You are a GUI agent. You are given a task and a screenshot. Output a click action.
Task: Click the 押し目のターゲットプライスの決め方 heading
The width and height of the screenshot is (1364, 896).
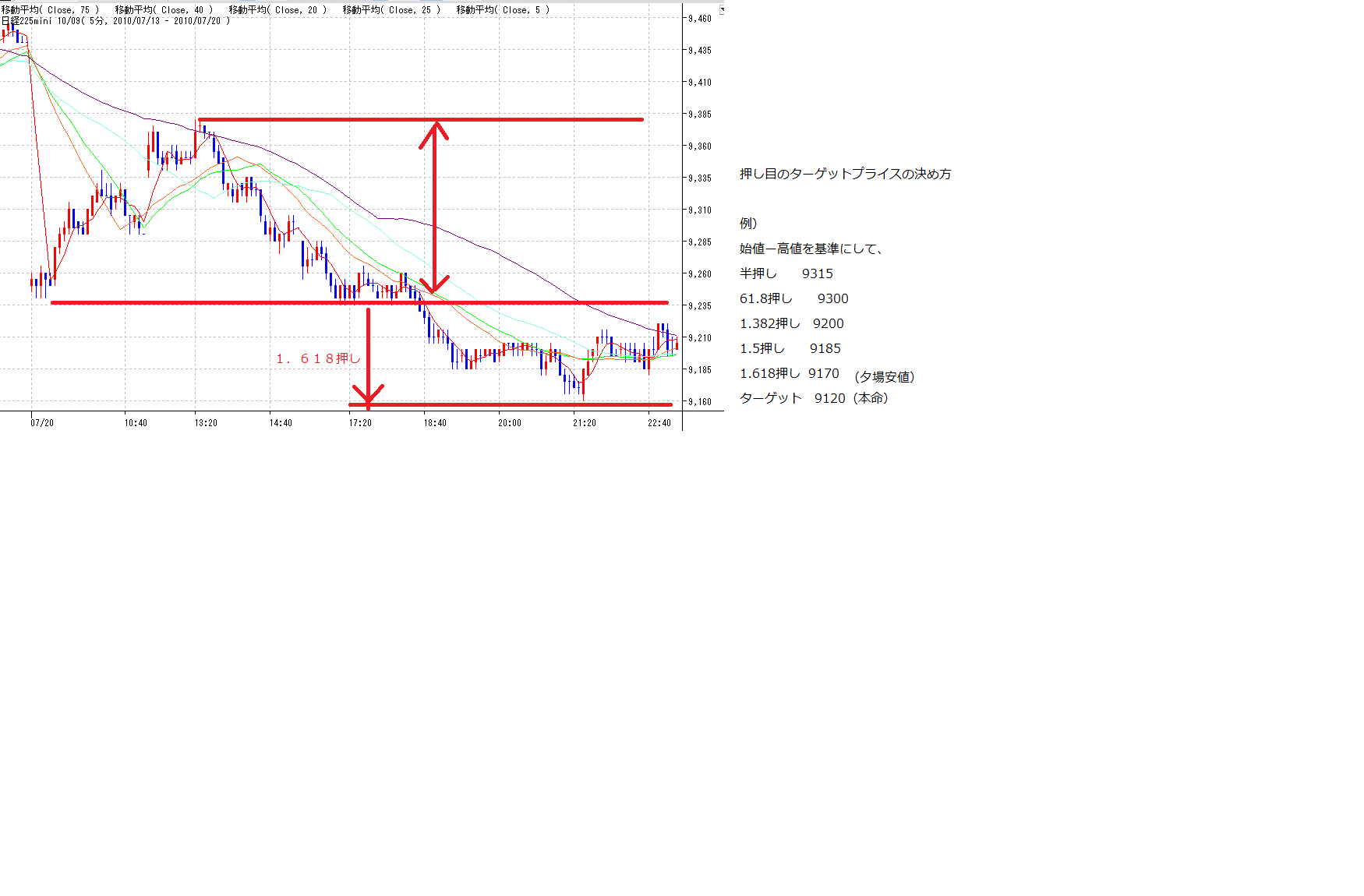[845, 175]
